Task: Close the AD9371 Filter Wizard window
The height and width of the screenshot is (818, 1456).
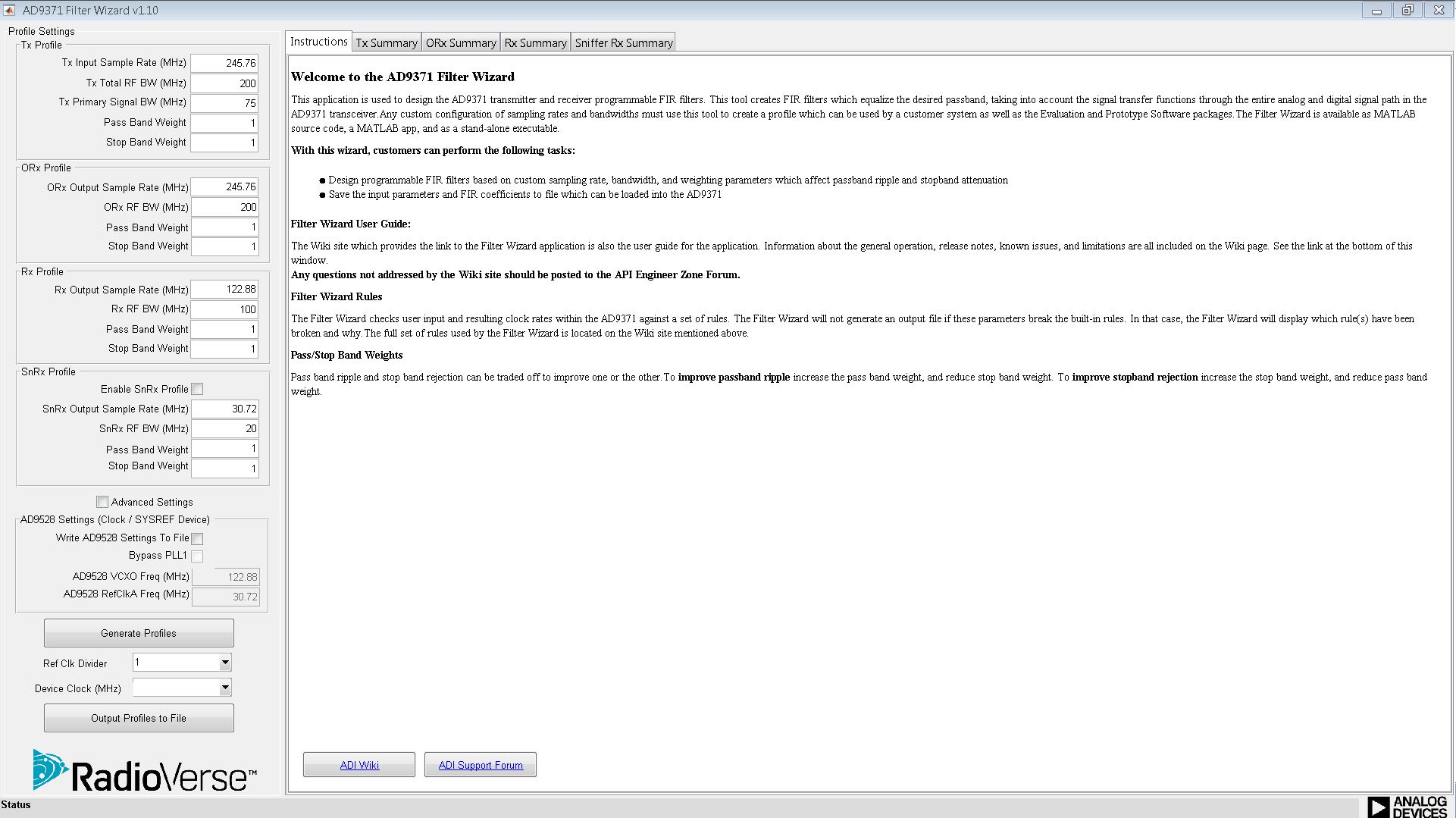Action: pos(1439,11)
